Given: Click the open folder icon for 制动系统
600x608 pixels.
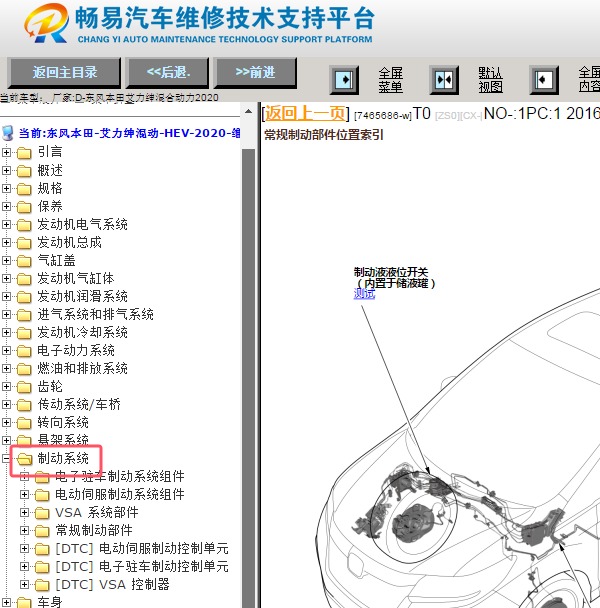Looking at the screenshot, I should (x=25, y=458).
